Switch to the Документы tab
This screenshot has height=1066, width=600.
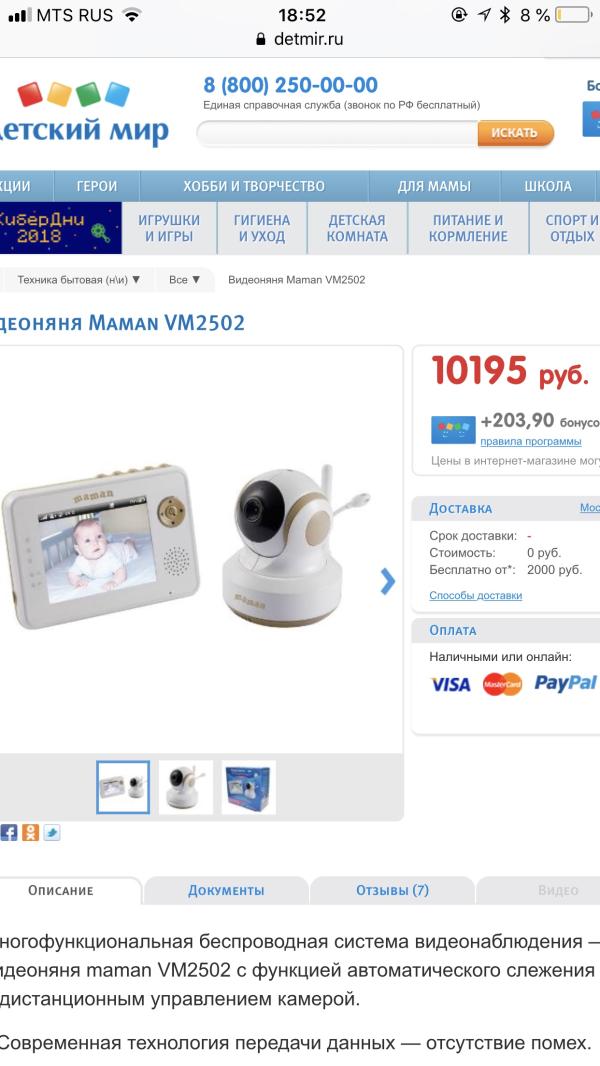[226, 891]
